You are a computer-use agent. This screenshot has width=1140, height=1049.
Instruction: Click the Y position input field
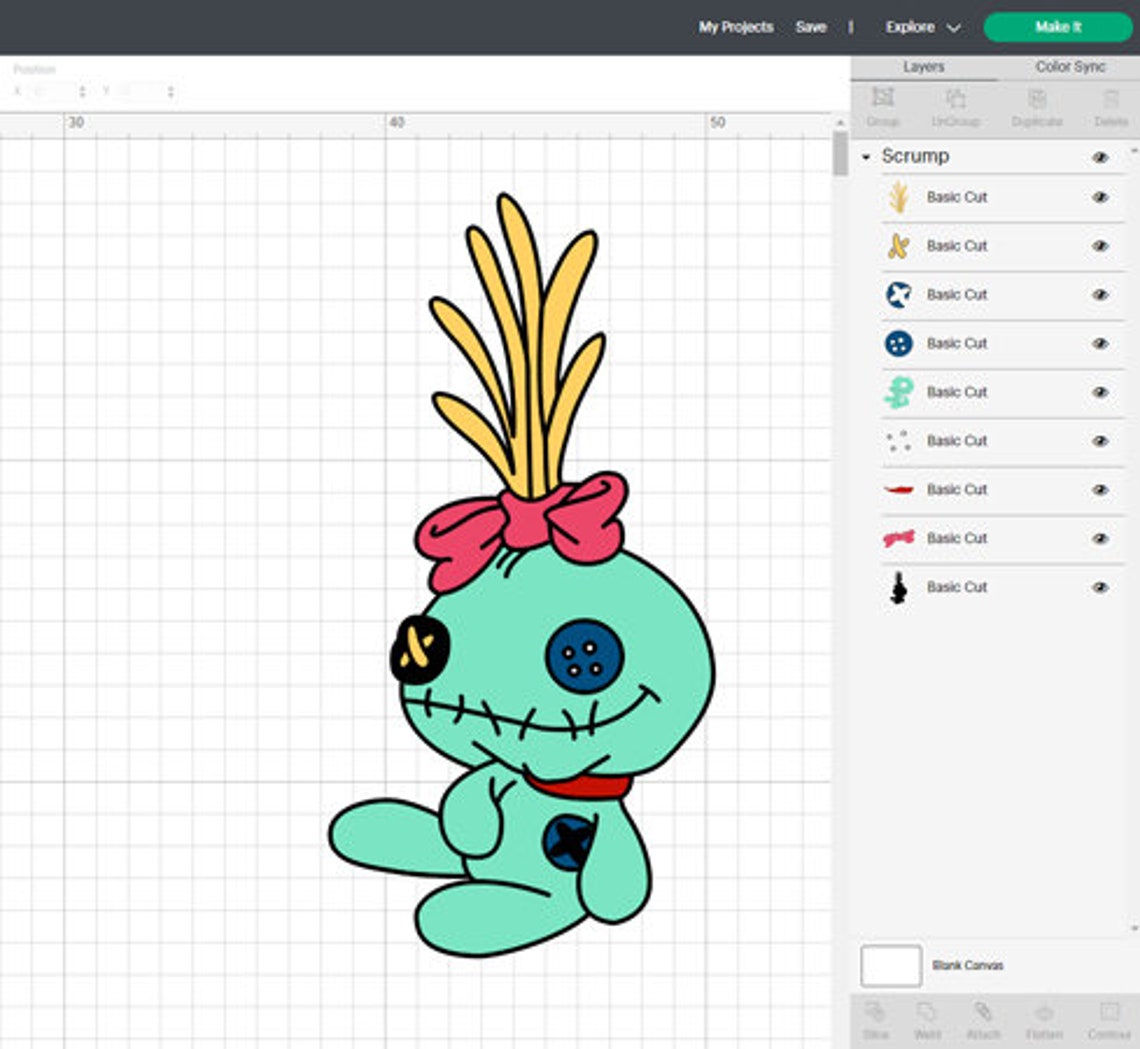click(142, 92)
